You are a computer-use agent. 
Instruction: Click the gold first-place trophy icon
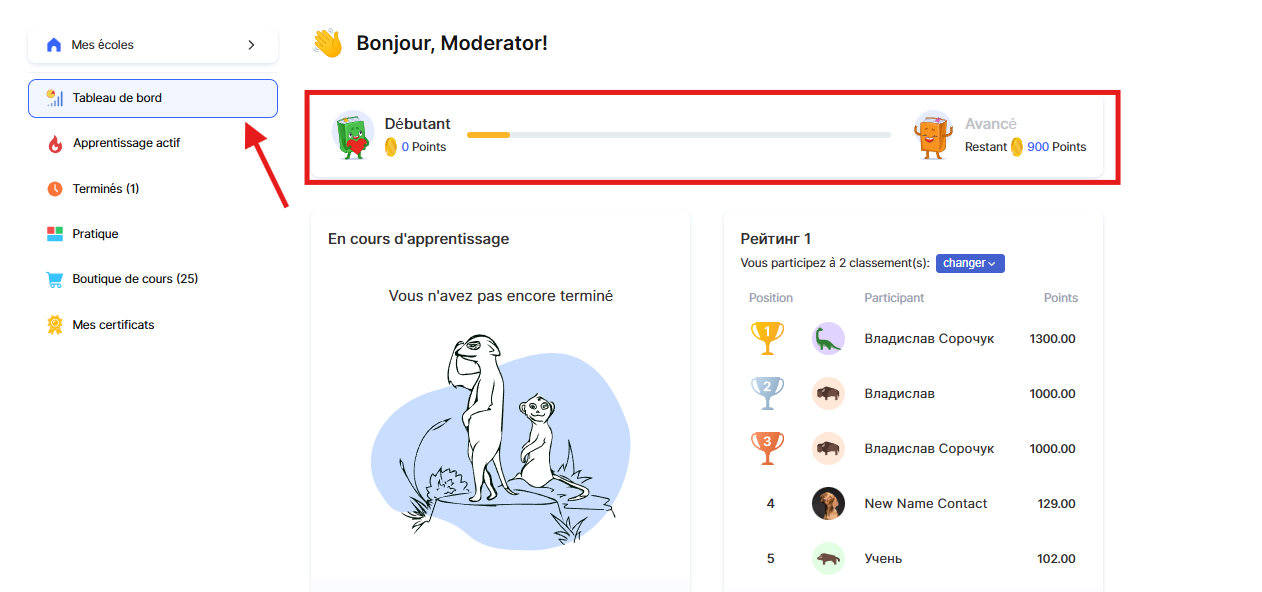[767, 338]
